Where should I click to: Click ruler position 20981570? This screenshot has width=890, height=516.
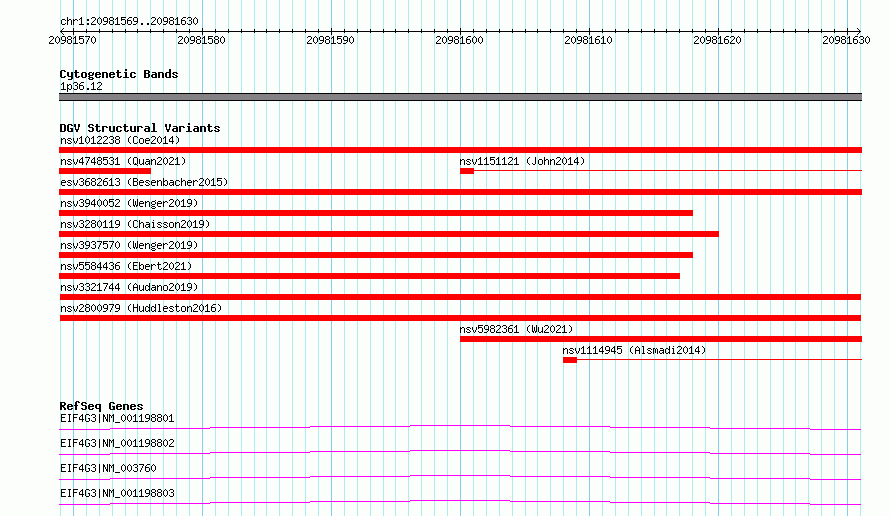tap(73, 40)
